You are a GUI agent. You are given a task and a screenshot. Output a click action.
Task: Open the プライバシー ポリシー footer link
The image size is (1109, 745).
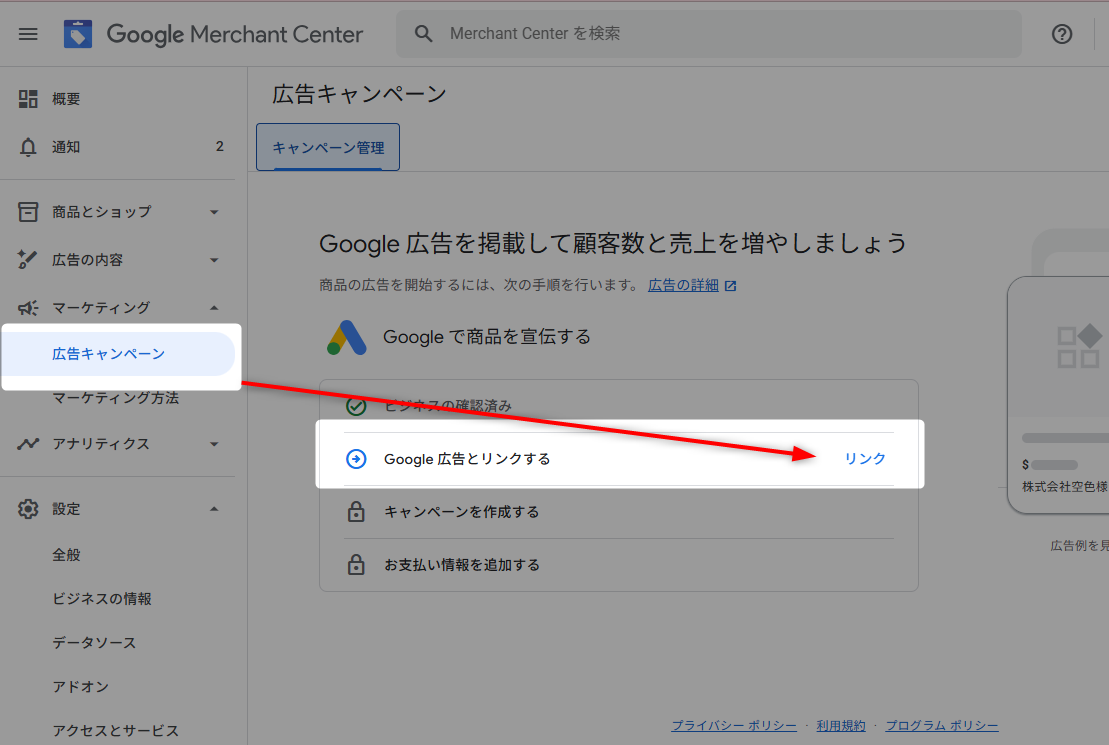coord(733,726)
